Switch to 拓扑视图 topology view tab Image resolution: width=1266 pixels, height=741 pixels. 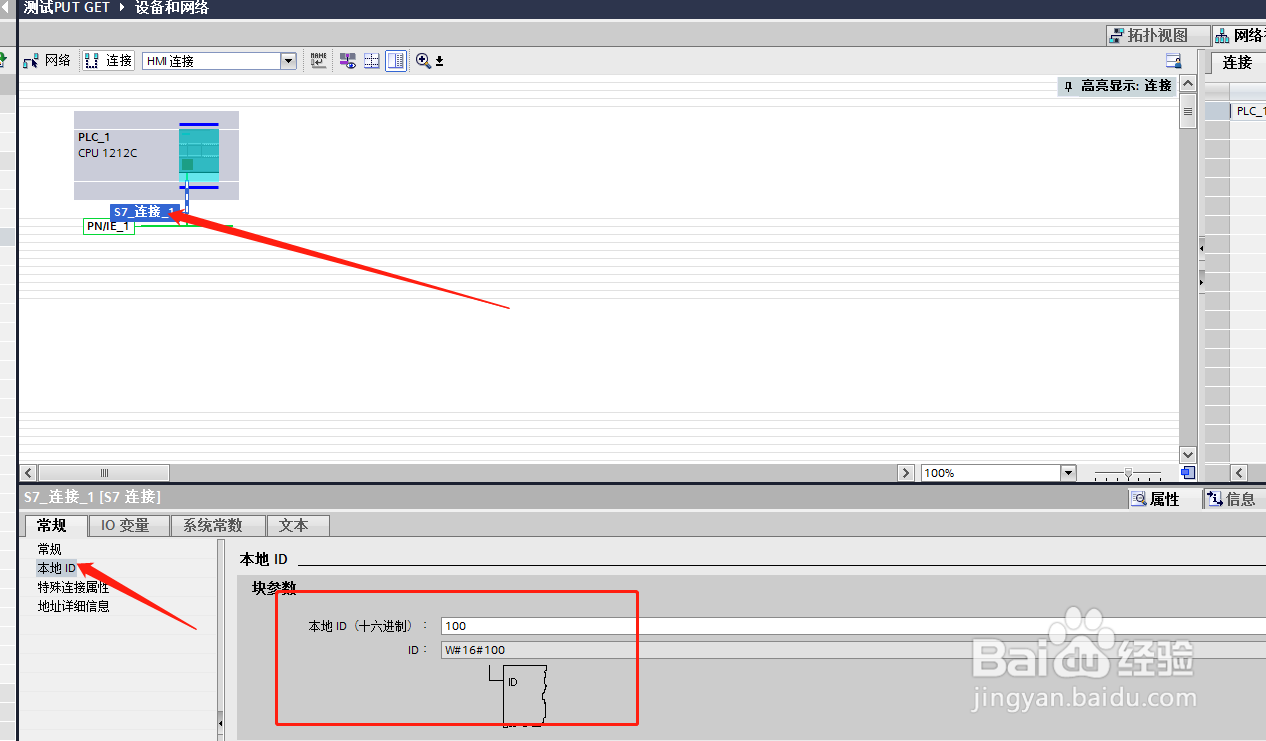[x=1158, y=36]
